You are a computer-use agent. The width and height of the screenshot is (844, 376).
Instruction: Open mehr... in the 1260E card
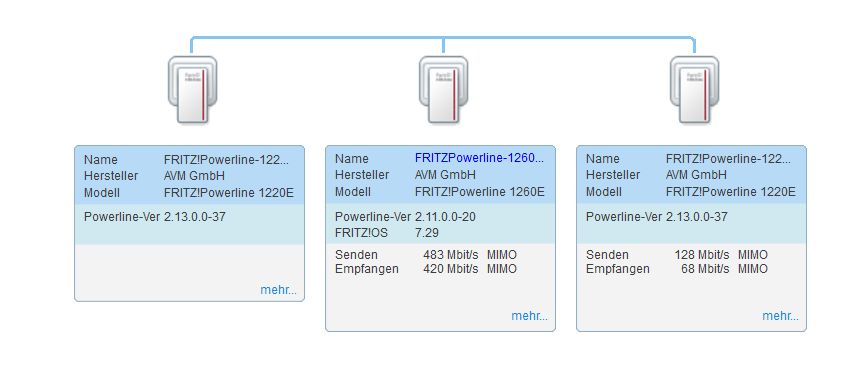pos(529,316)
